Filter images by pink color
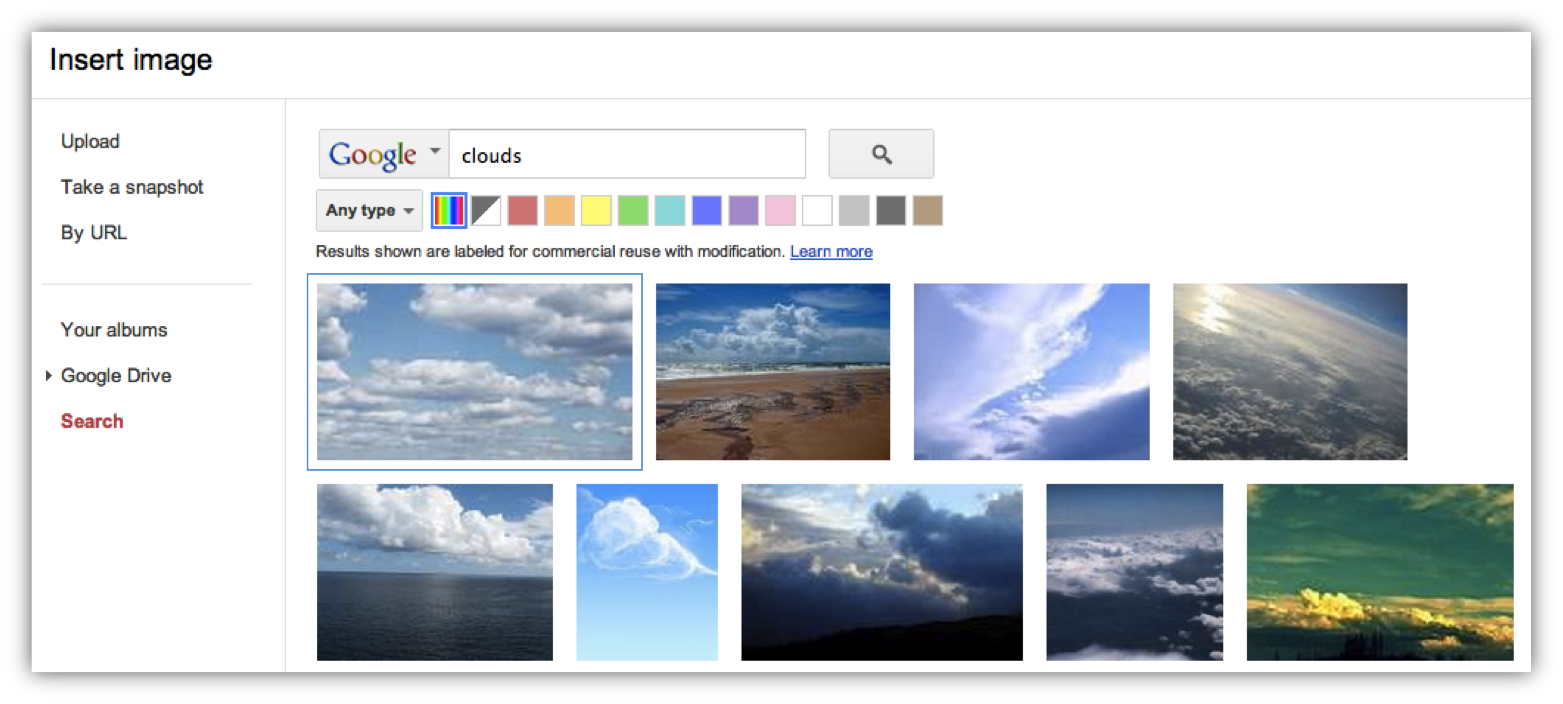This screenshot has height=704, width=1563. [780, 210]
